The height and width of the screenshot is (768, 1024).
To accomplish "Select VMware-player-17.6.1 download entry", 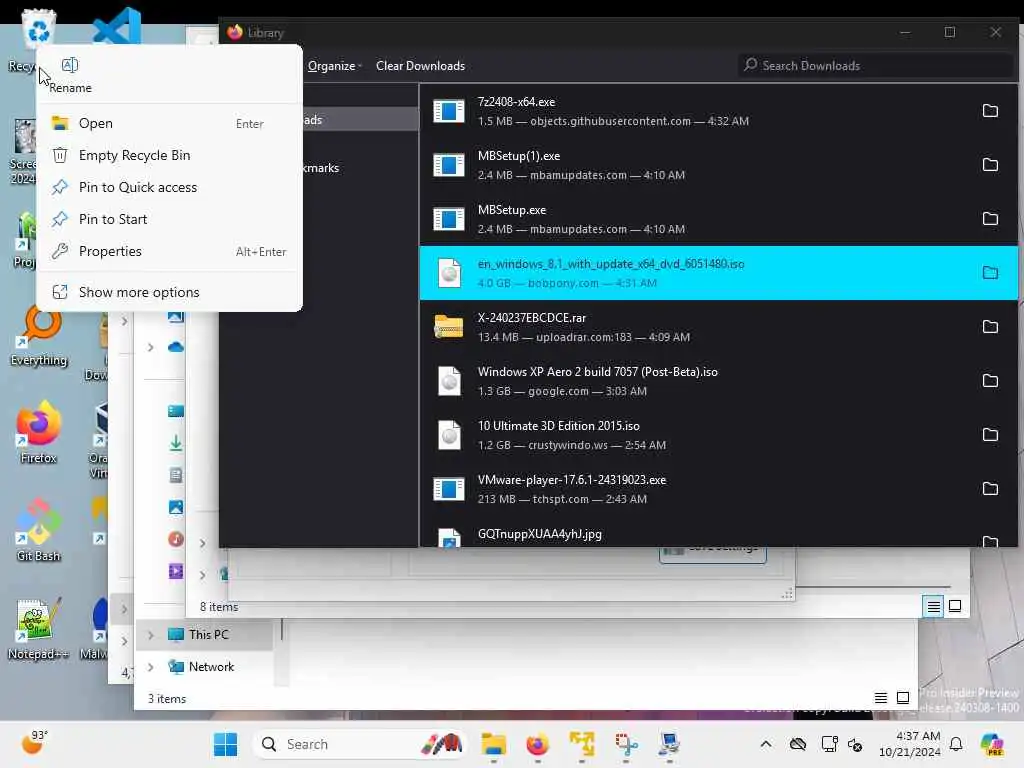I will pyautogui.click(x=718, y=489).
